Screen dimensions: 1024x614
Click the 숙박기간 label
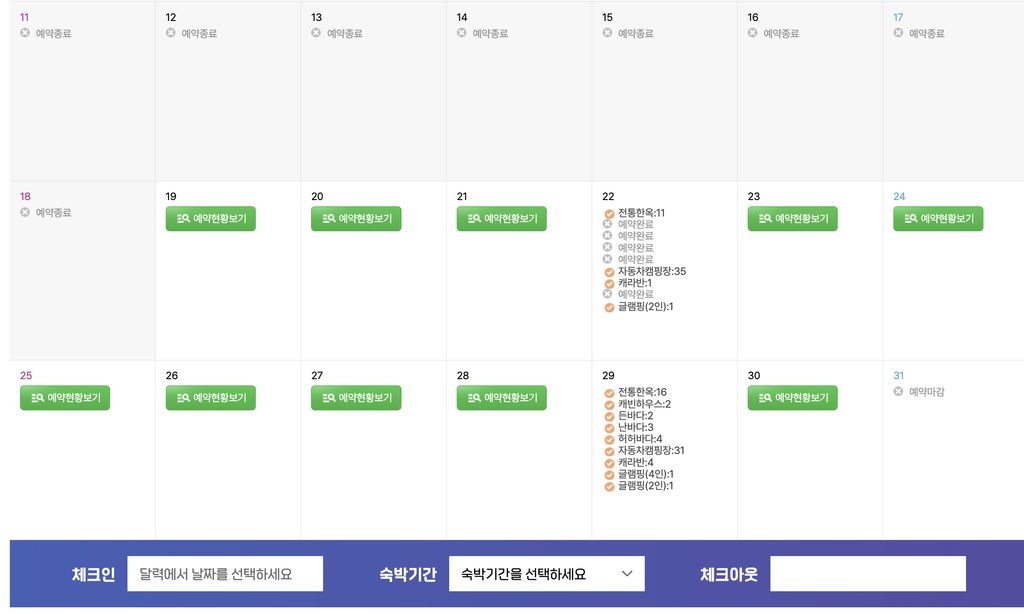[408, 574]
